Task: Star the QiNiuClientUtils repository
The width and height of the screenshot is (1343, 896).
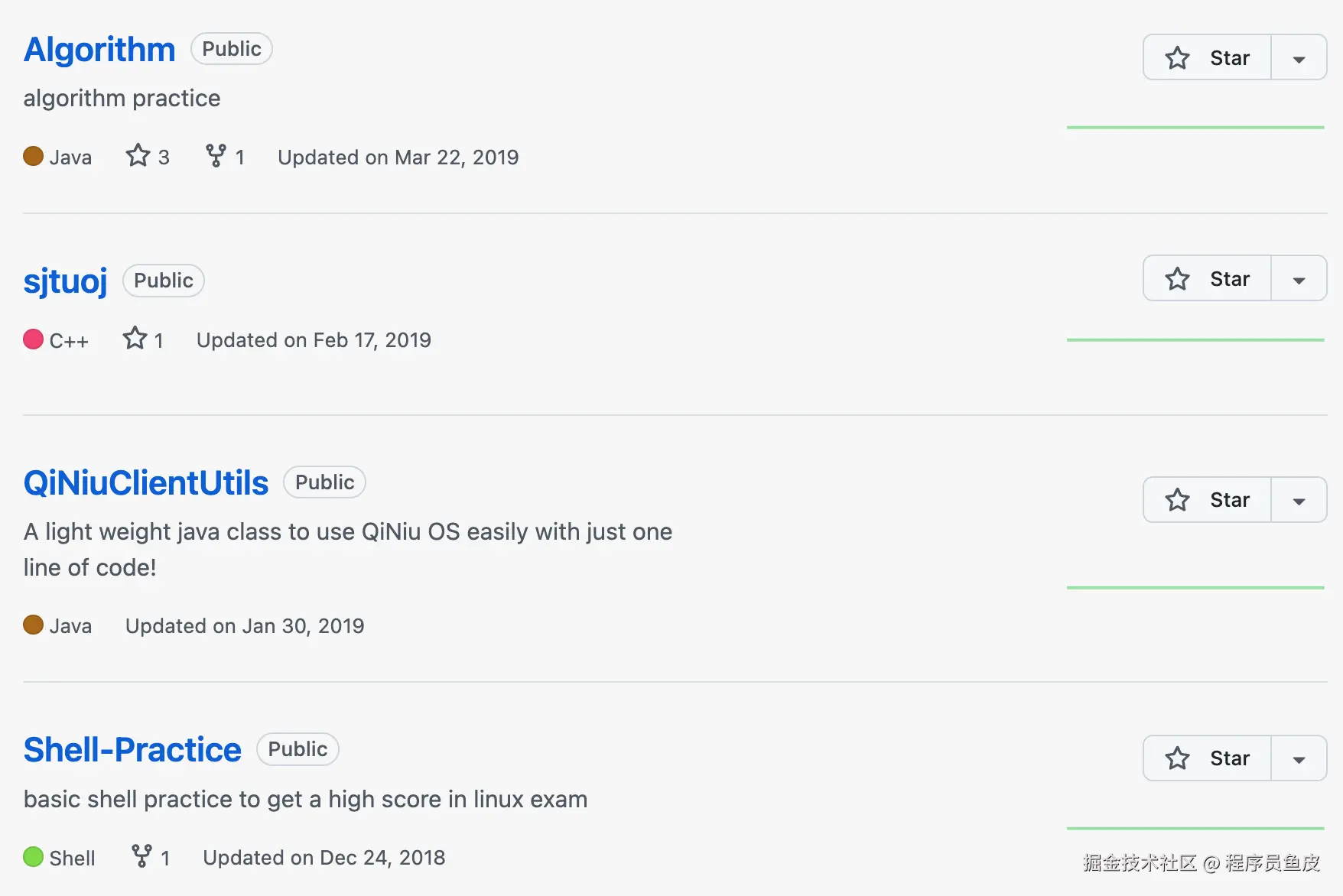Action: click(x=1208, y=500)
